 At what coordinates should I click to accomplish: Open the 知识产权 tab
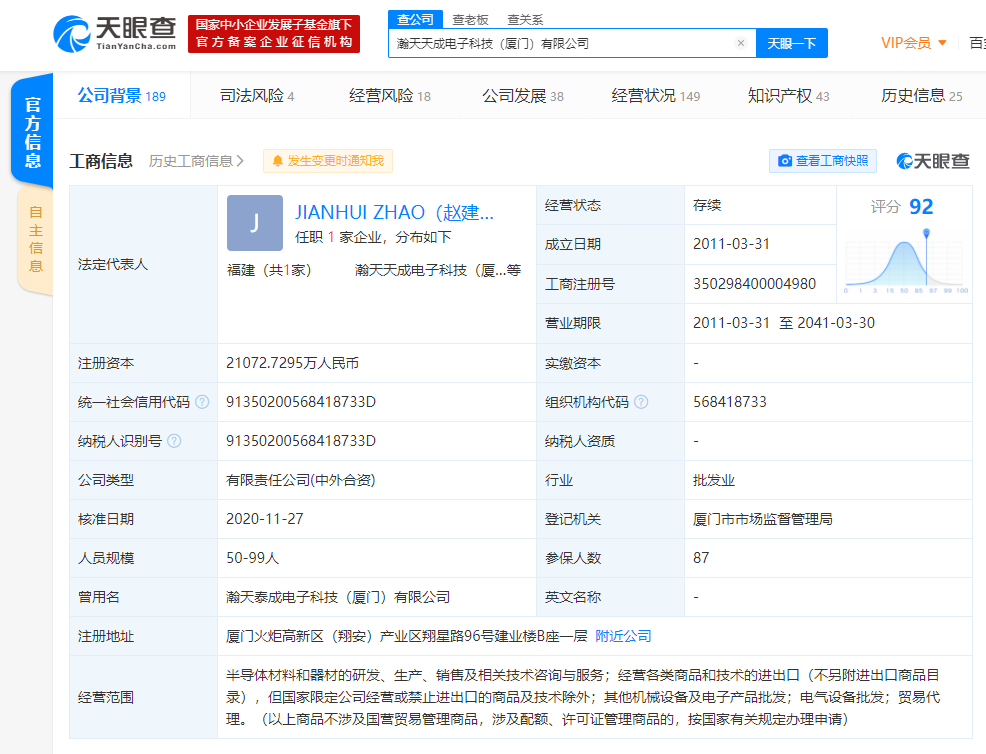(788, 96)
